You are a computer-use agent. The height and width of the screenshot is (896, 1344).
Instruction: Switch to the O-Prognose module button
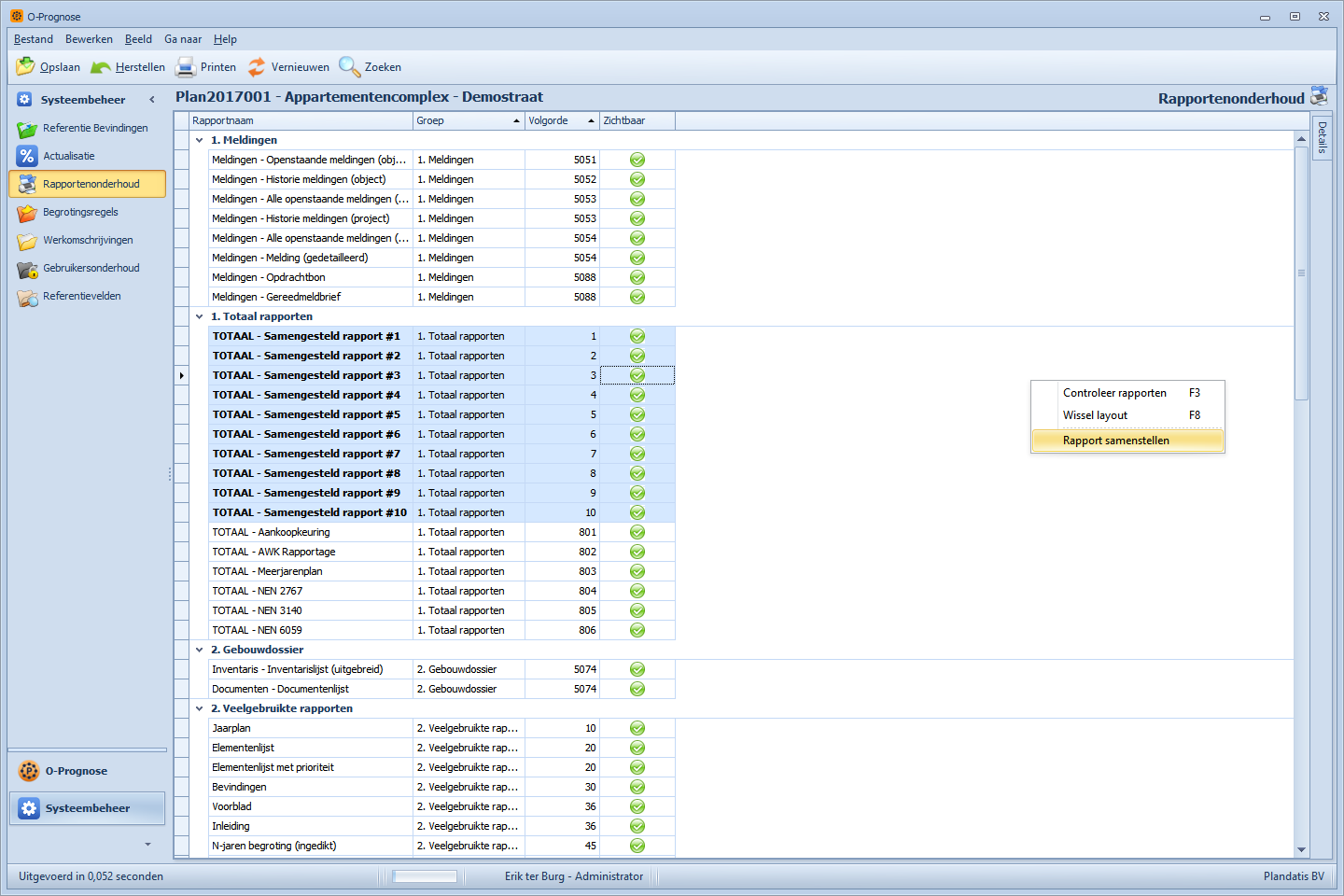pyautogui.click(x=77, y=771)
